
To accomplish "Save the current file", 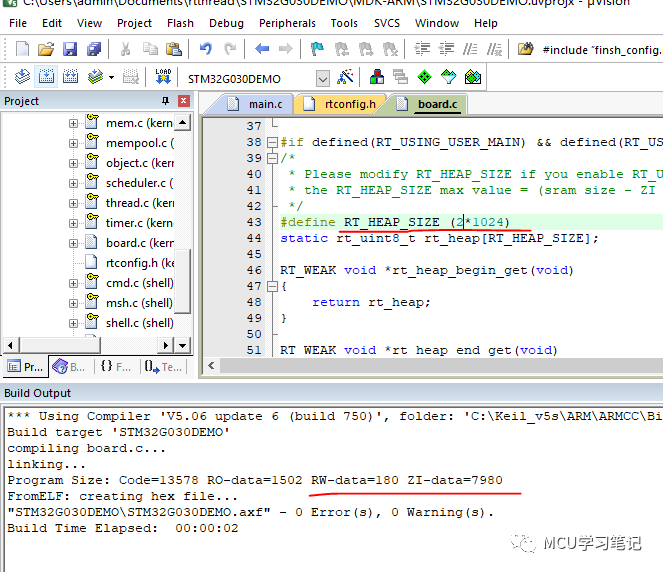I will tap(70, 49).
